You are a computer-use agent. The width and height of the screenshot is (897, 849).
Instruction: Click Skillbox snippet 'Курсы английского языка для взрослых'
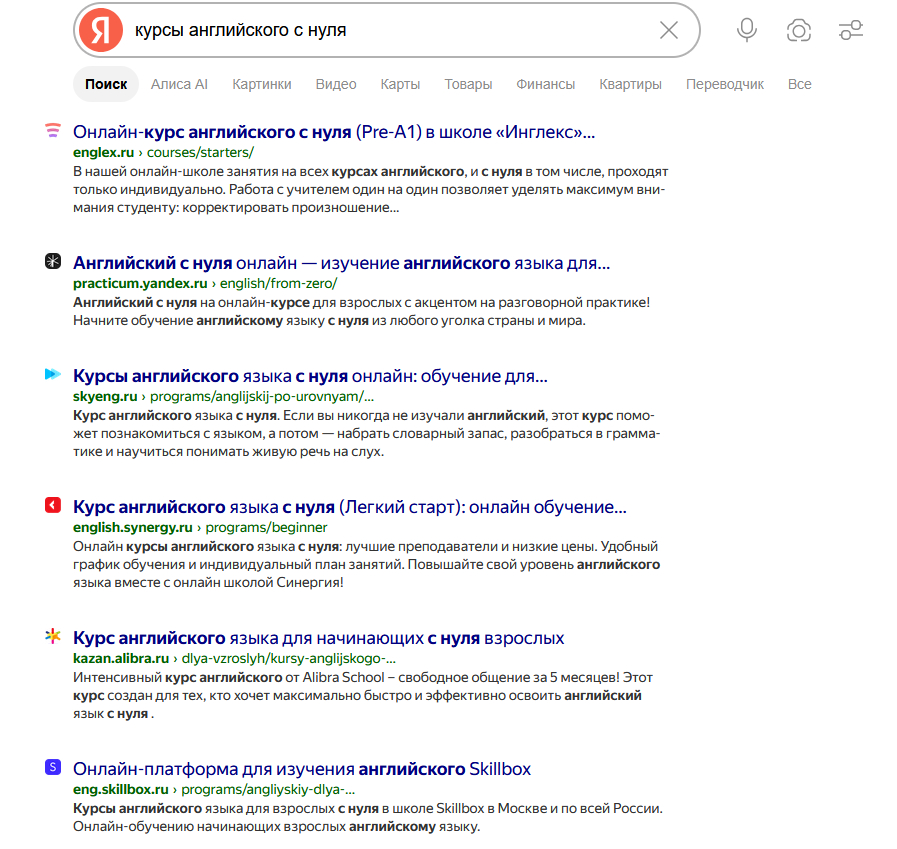click(368, 818)
